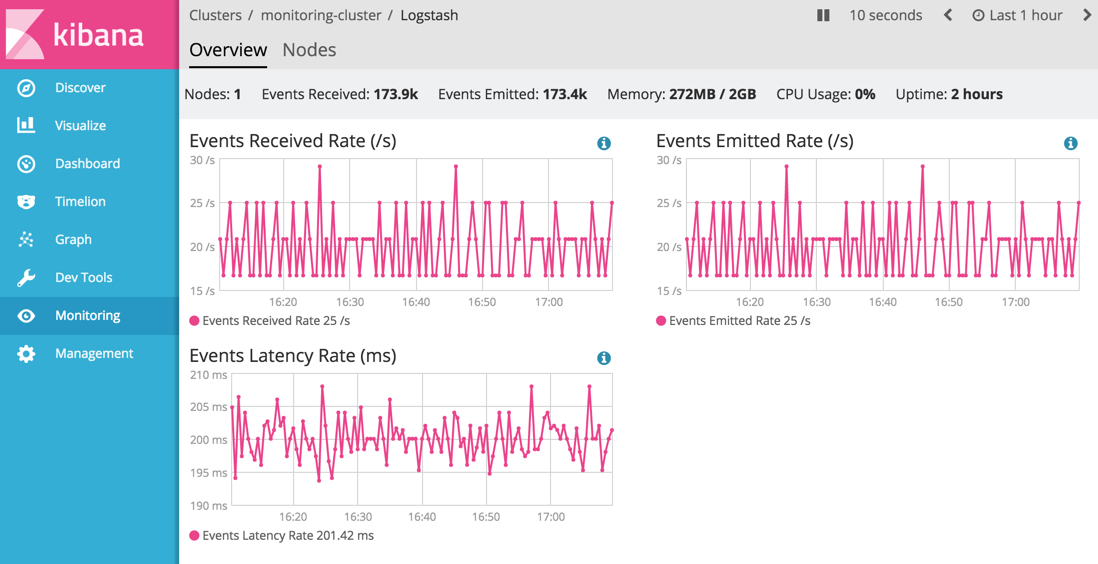Click the Monitoring eye icon
Viewport: 1098px width, 564px height.
pos(26,315)
